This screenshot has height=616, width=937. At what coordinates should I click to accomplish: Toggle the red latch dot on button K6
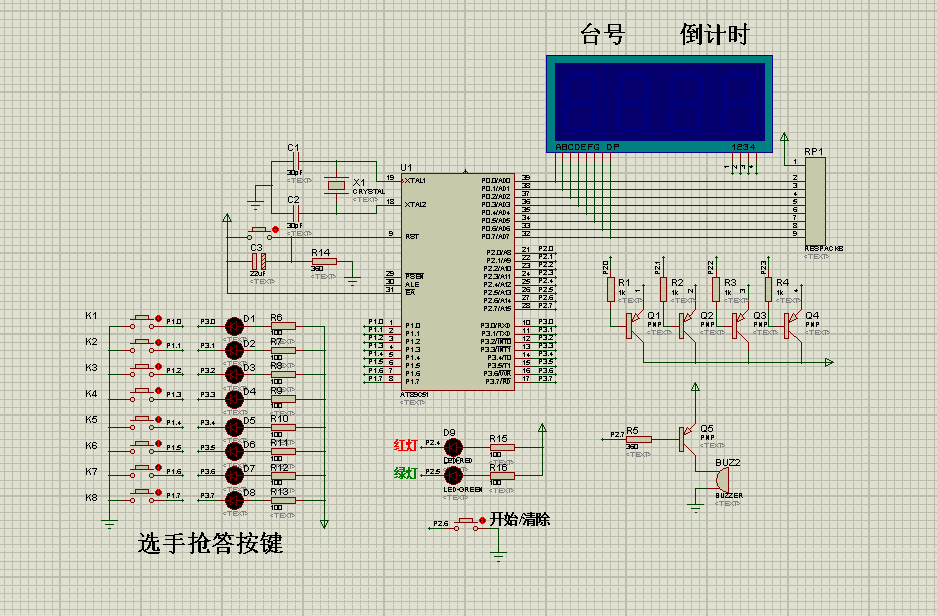[158, 444]
